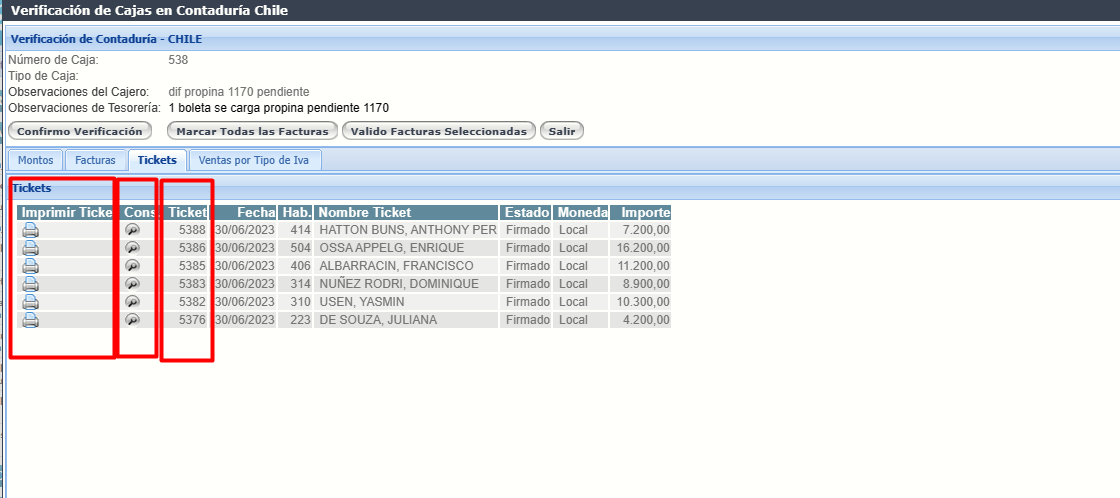1120x498 pixels.
Task: Click name USEN, YASMIN
Action: point(360,302)
